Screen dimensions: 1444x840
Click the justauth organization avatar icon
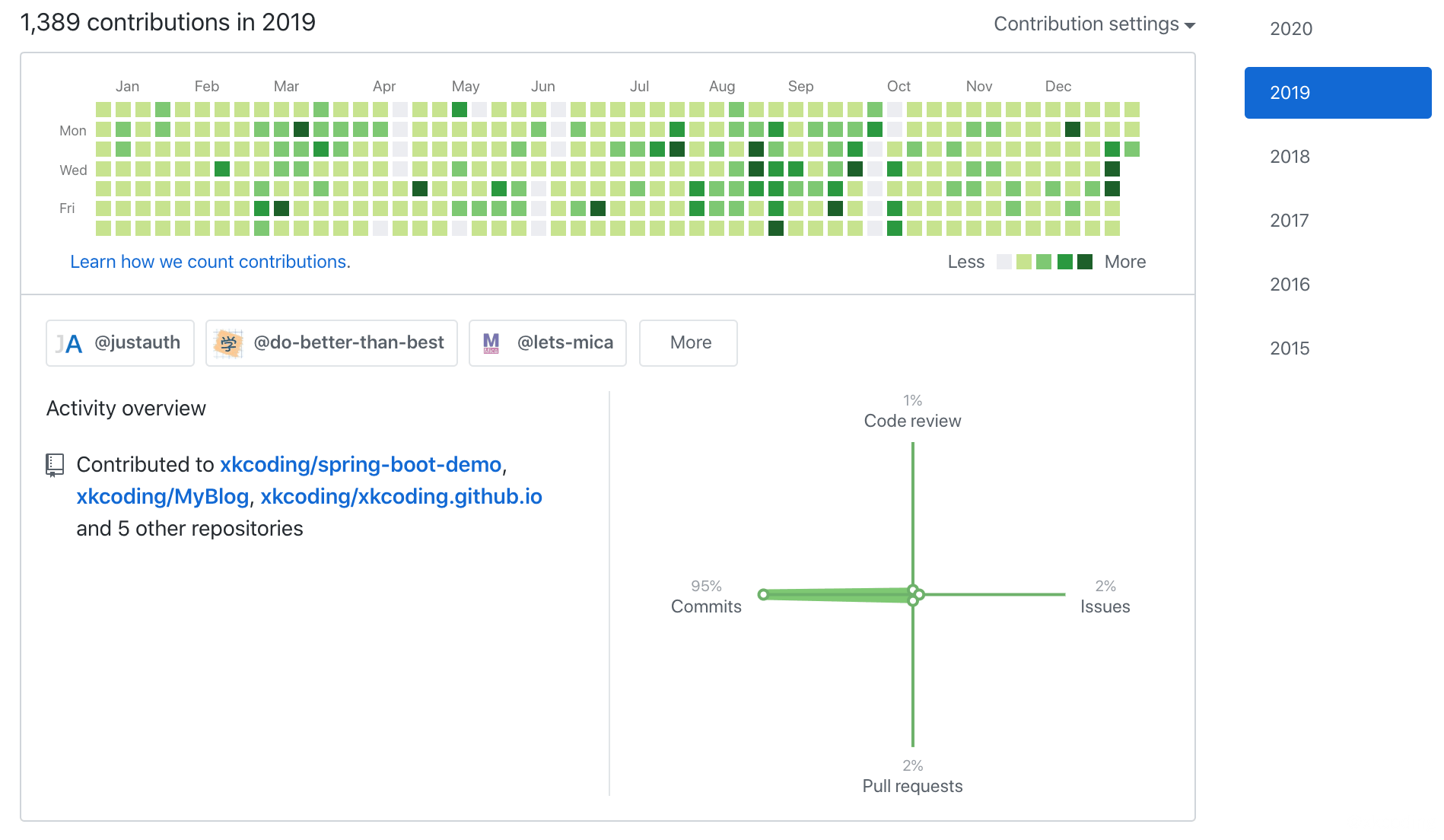click(x=69, y=344)
